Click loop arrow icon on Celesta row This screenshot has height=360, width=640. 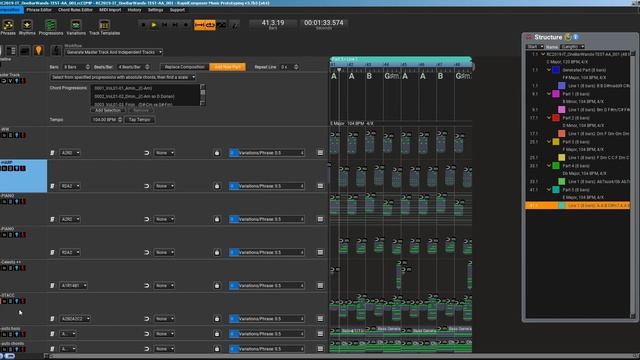(x=147, y=286)
